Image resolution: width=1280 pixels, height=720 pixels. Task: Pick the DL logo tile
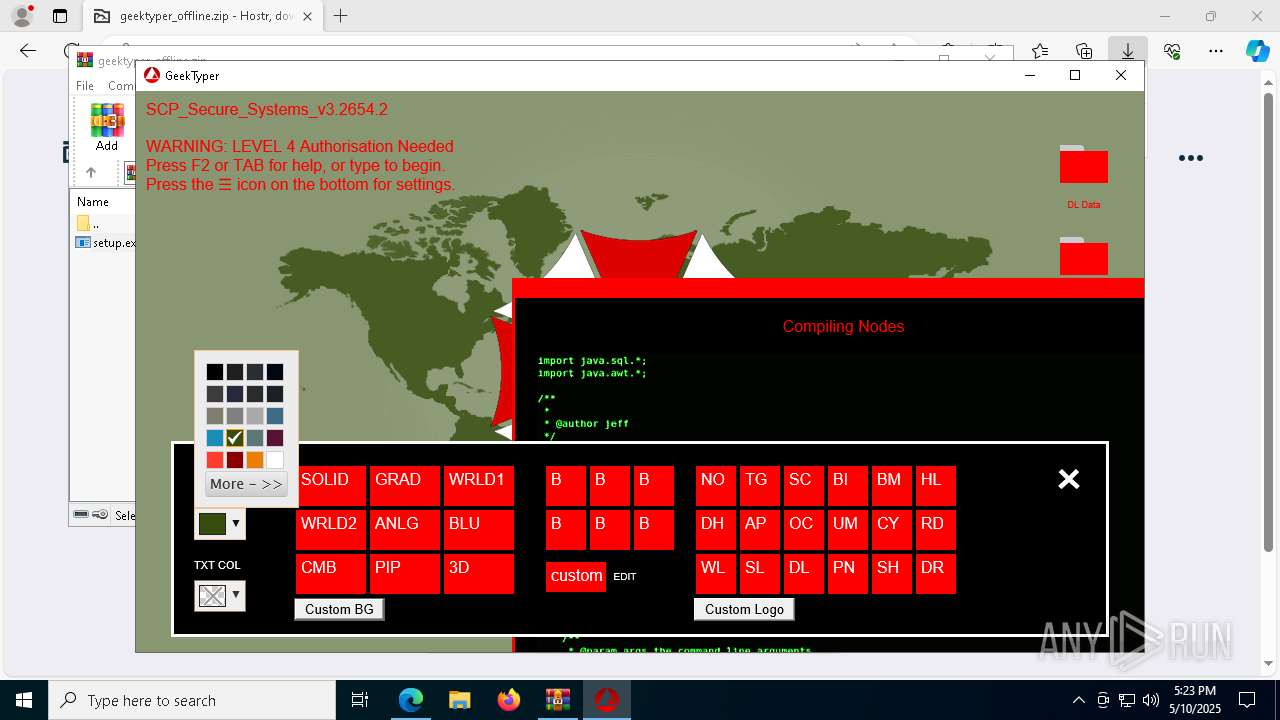click(x=803, y=573)
